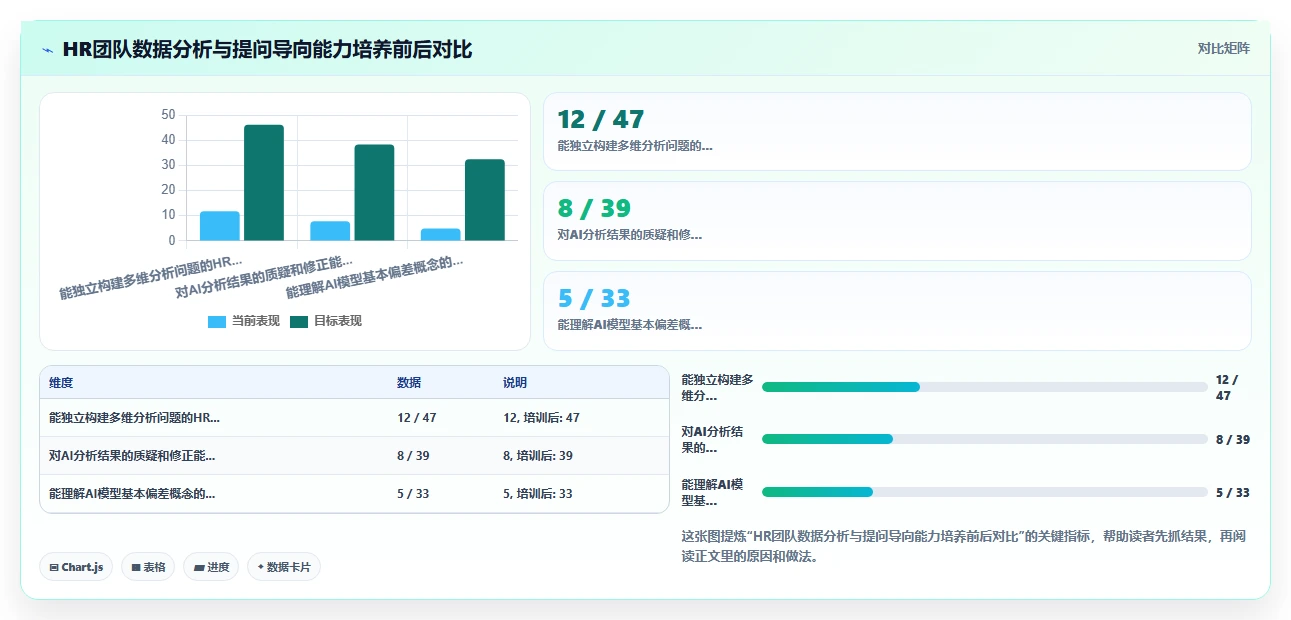Toggle the 目标表现 legend swatch
Image resolution: width=1291 pixels, height=620 pixels.
299,321
